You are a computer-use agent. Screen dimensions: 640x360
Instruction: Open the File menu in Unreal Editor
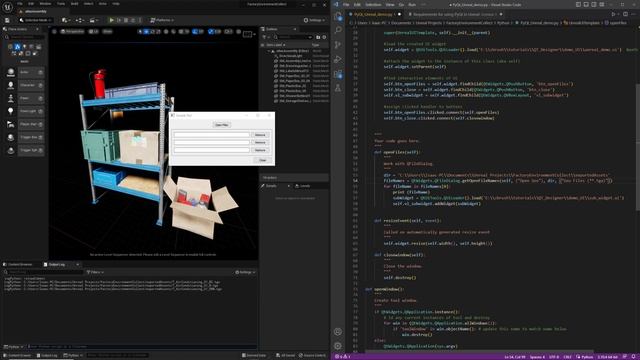point(20,4)
